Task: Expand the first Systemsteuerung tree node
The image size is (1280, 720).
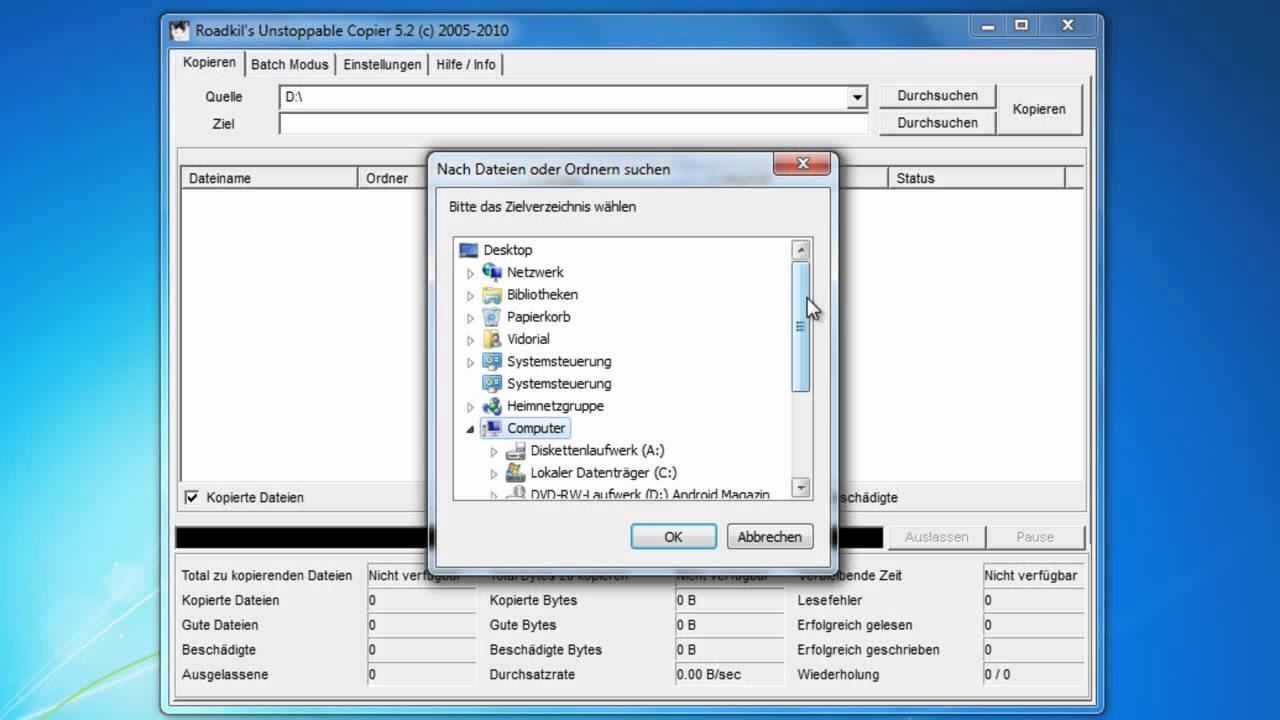Action: click(x=470, y=362)
